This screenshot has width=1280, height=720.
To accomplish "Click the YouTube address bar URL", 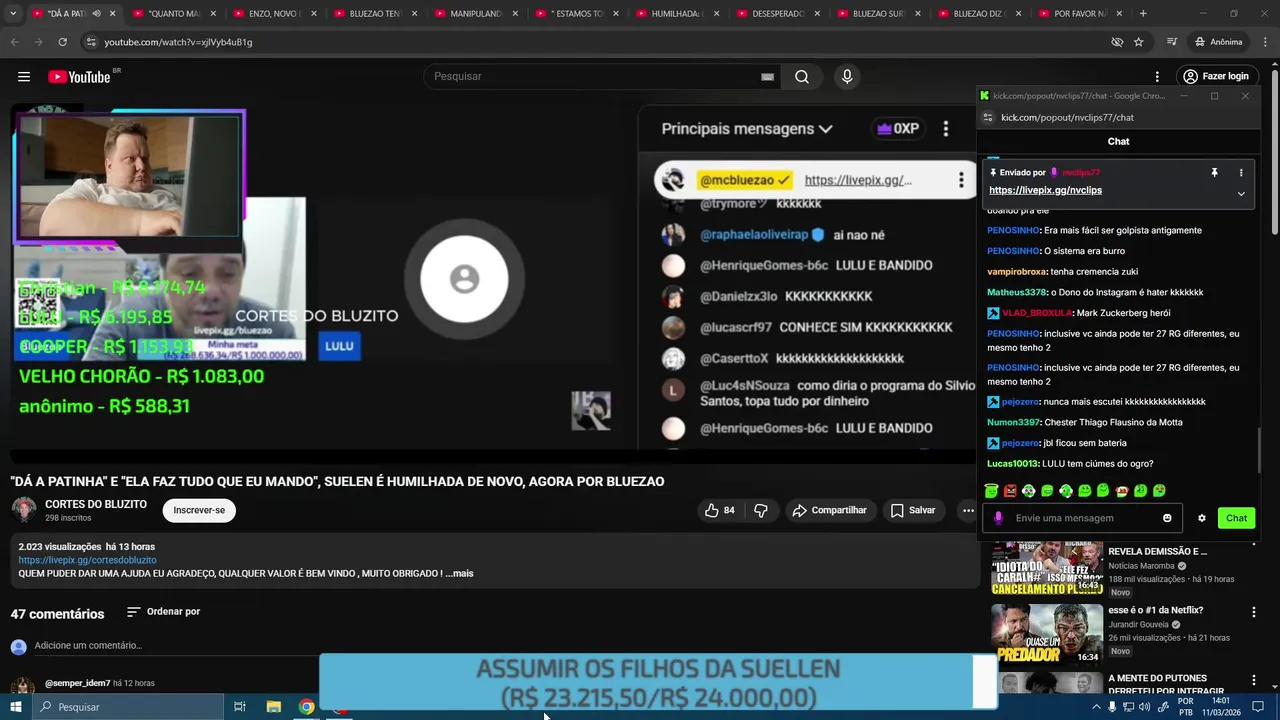I will point(178,42).
